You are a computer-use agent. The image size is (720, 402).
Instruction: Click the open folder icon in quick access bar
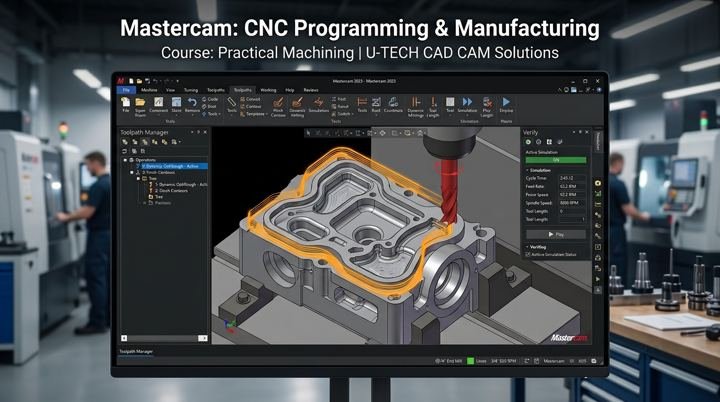(x=139, y=81)
